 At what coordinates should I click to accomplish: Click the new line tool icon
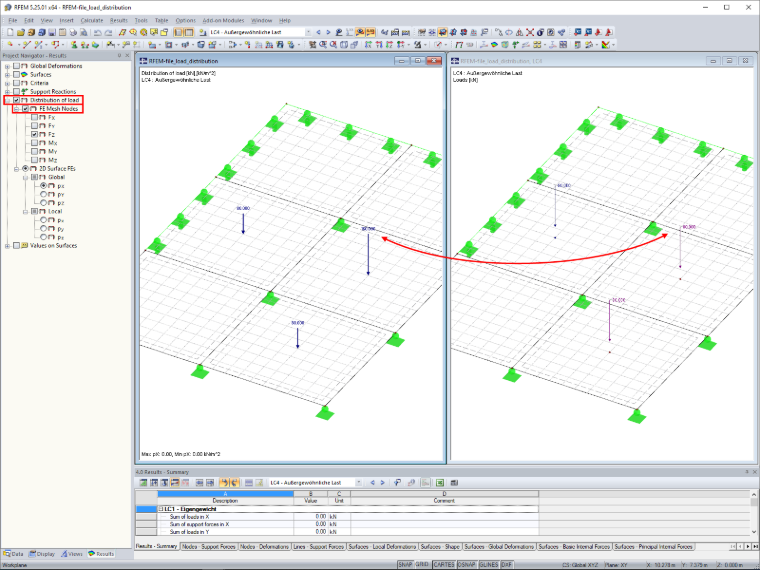[x=26, y=45]
